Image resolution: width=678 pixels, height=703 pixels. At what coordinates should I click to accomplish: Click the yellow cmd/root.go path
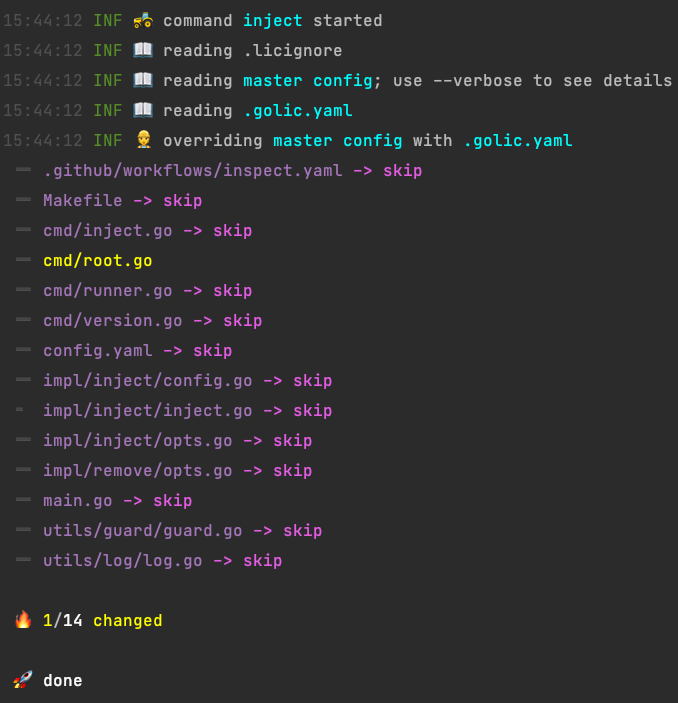(98, 261)
